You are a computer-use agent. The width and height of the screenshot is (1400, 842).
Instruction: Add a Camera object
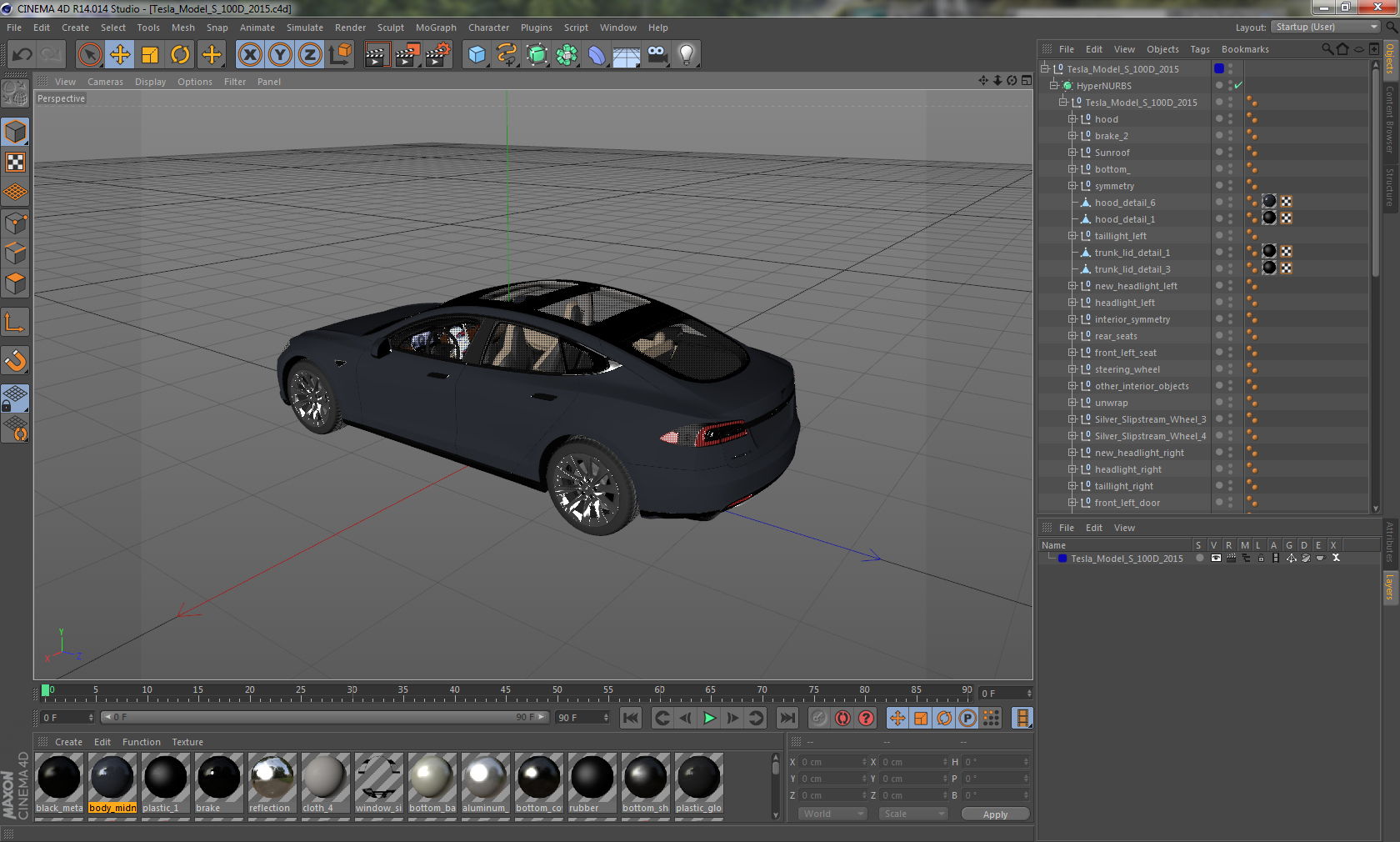pyautogui.click(x=657, y=55)
